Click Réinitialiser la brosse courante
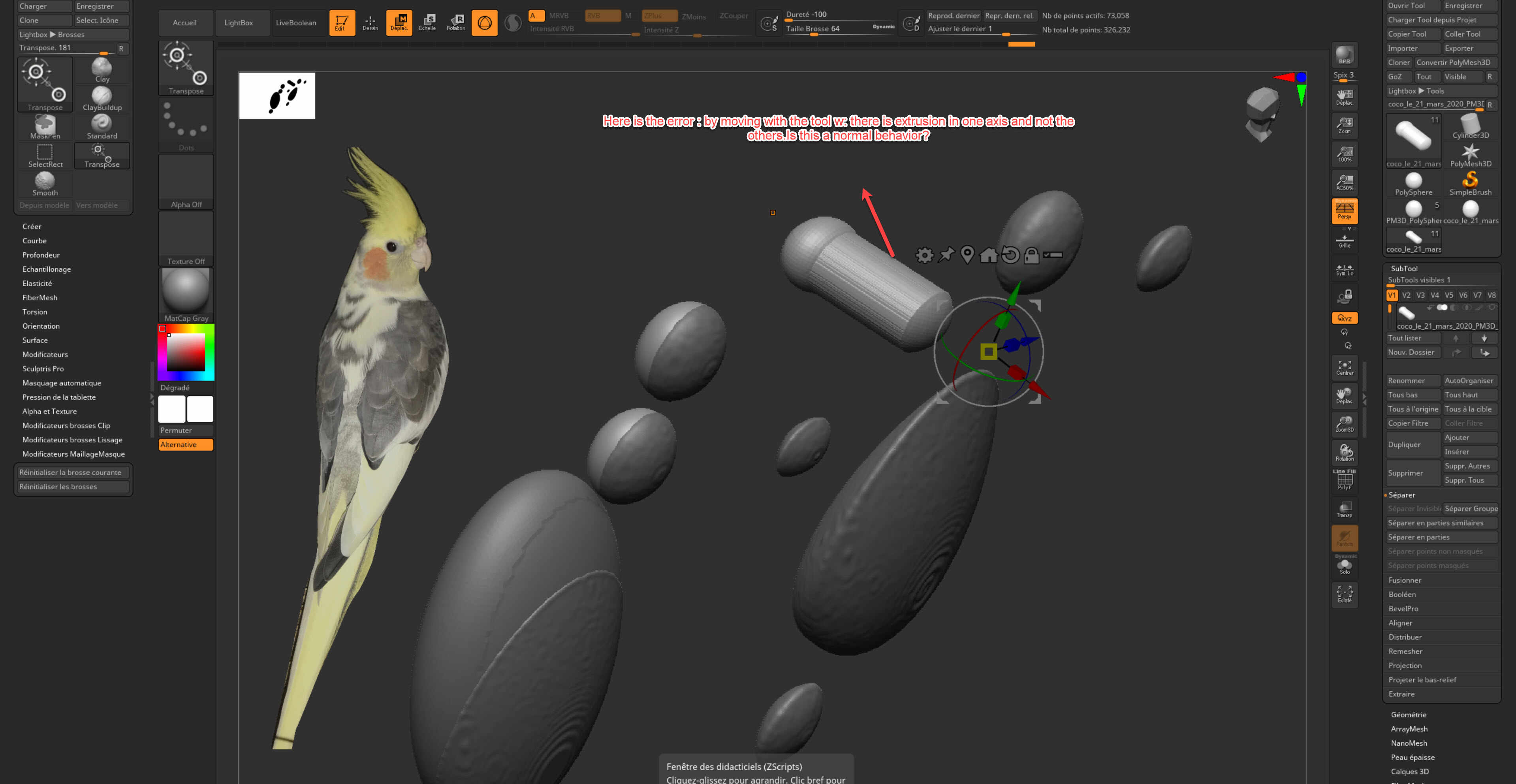Screen dimensions: 1516x784 pos(71,472)
